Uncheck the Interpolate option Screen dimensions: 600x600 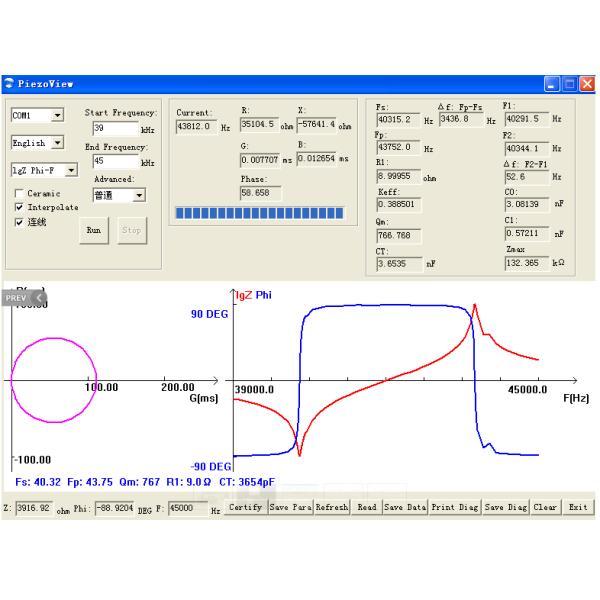pos(19,207)
